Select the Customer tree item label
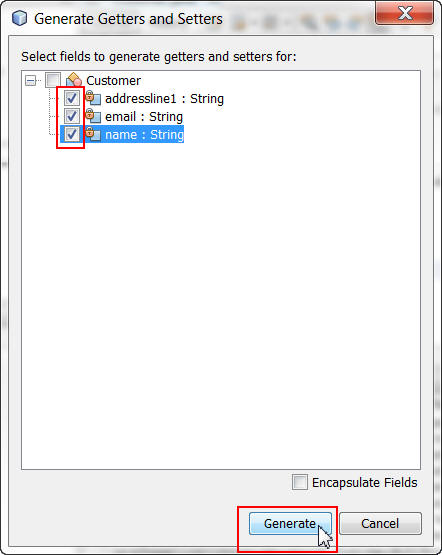 click(114, 81)
